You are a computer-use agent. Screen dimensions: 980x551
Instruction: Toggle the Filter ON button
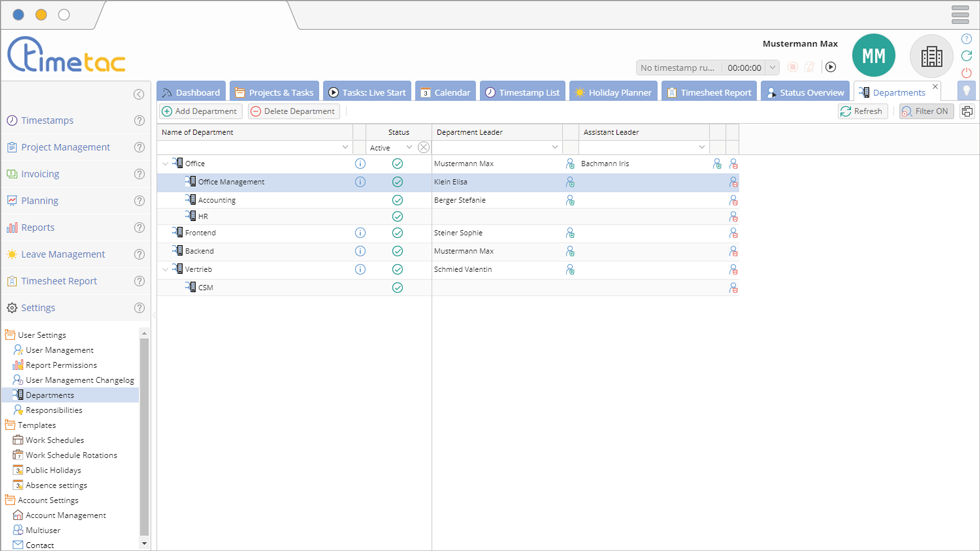[x=926, y=112]
